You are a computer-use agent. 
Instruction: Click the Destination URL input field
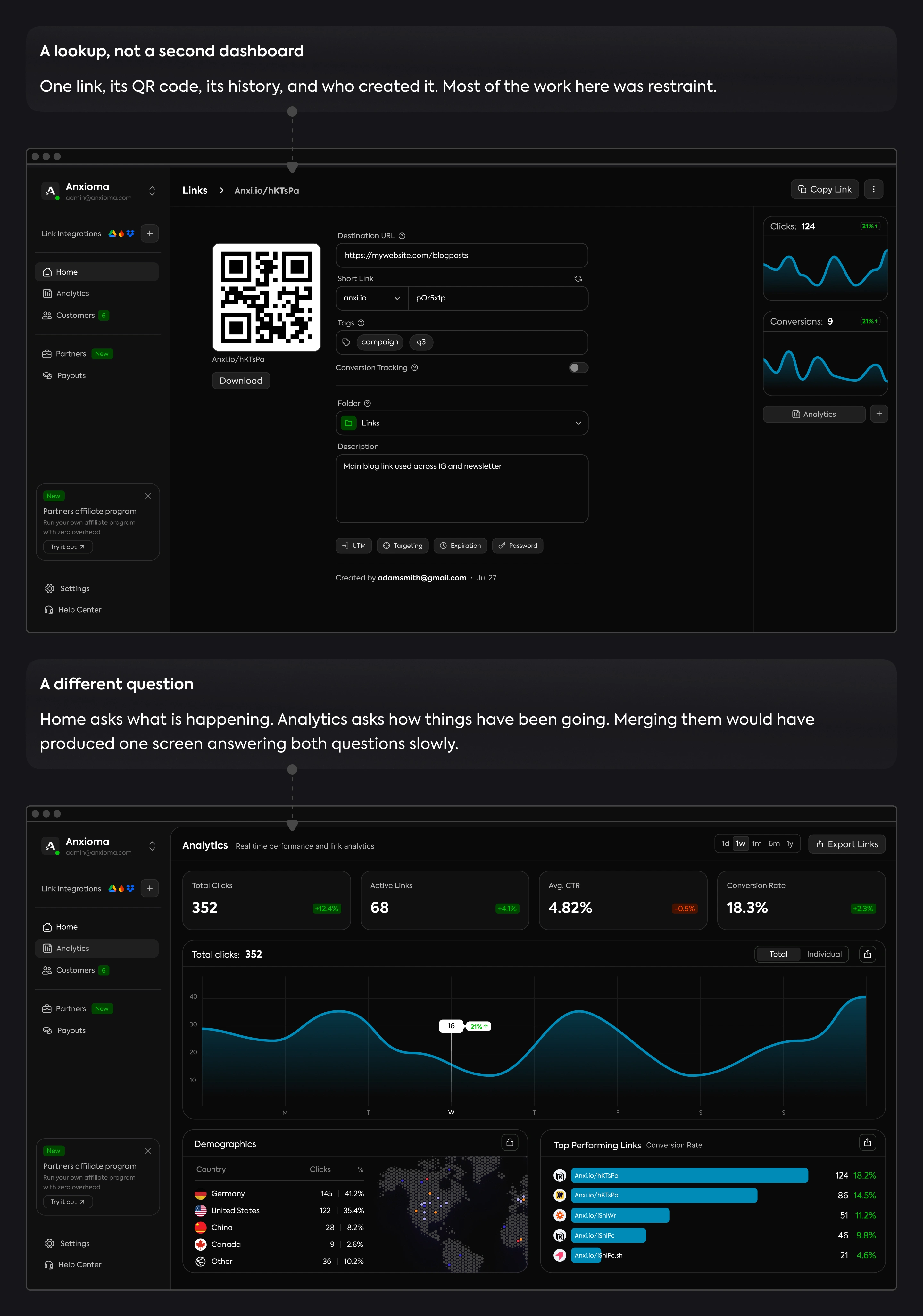coord(462,255)
